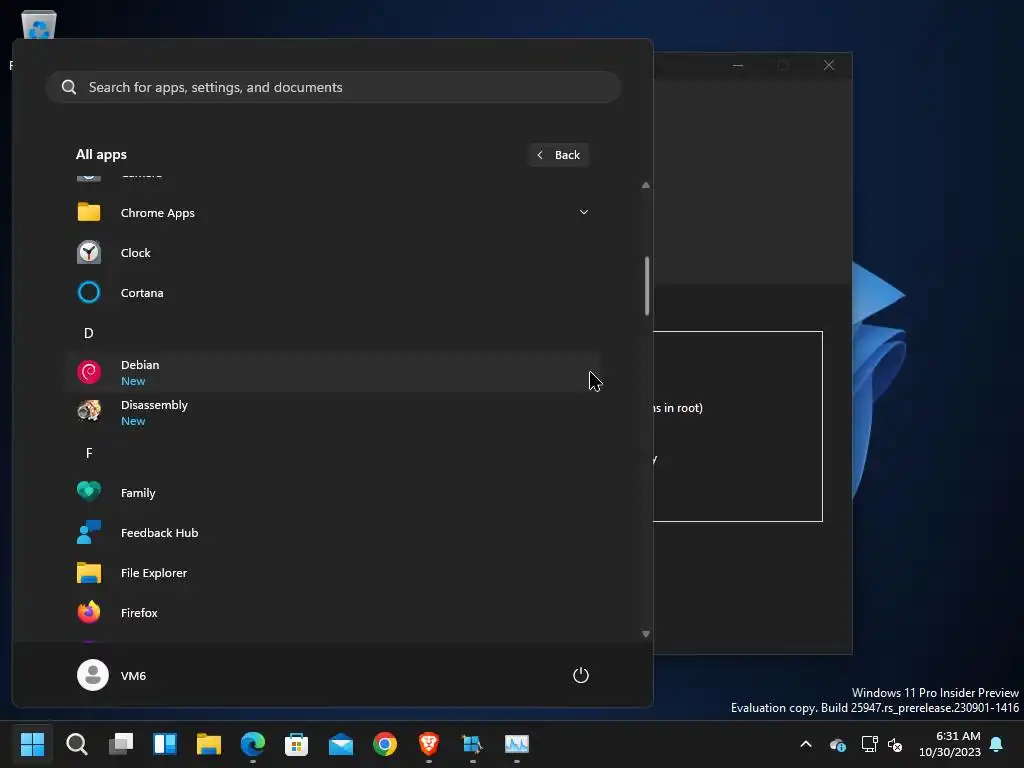The image size is (1024, 768).
Task: Open File Explorer from the taskbar
Action: pos(209,744)
